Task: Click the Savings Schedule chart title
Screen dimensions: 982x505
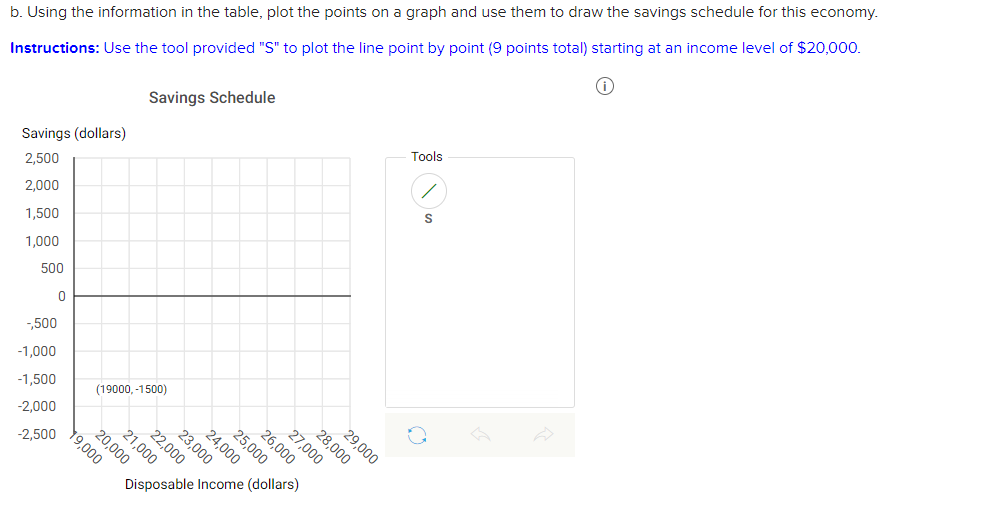Action: [212, 98]
